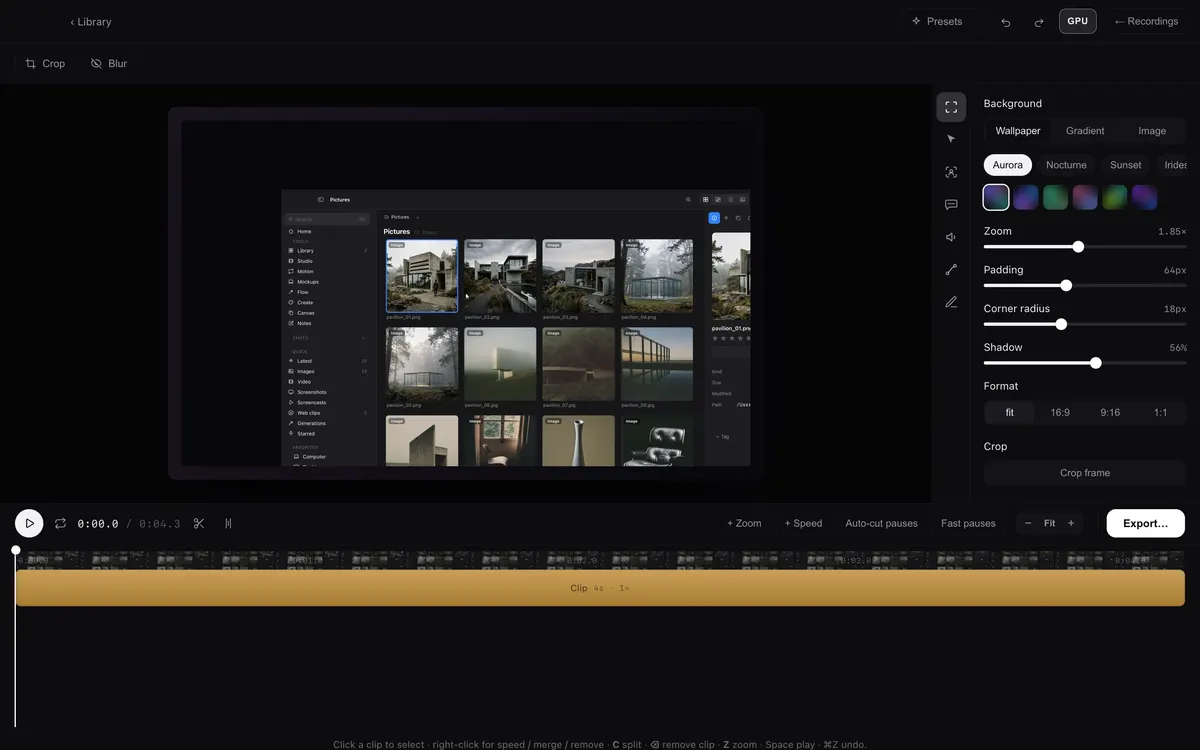Image resolution: width=1200 pixels, height=750 pixels.
Task: Select the gold Clip on timeline
Action: (600, 588)
